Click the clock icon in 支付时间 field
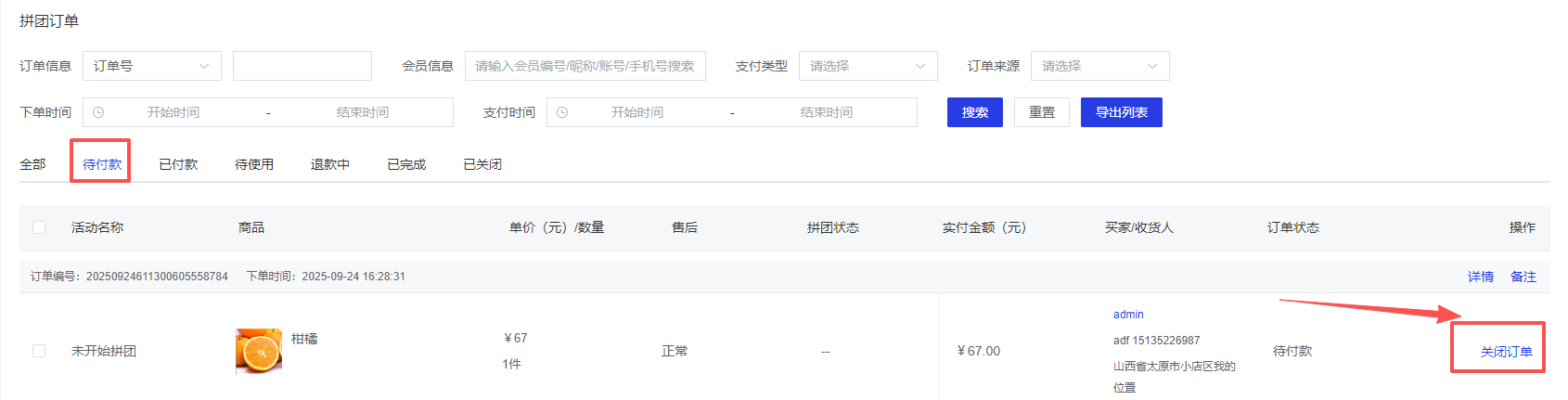The image size is (1568, 400). point(562,112)
